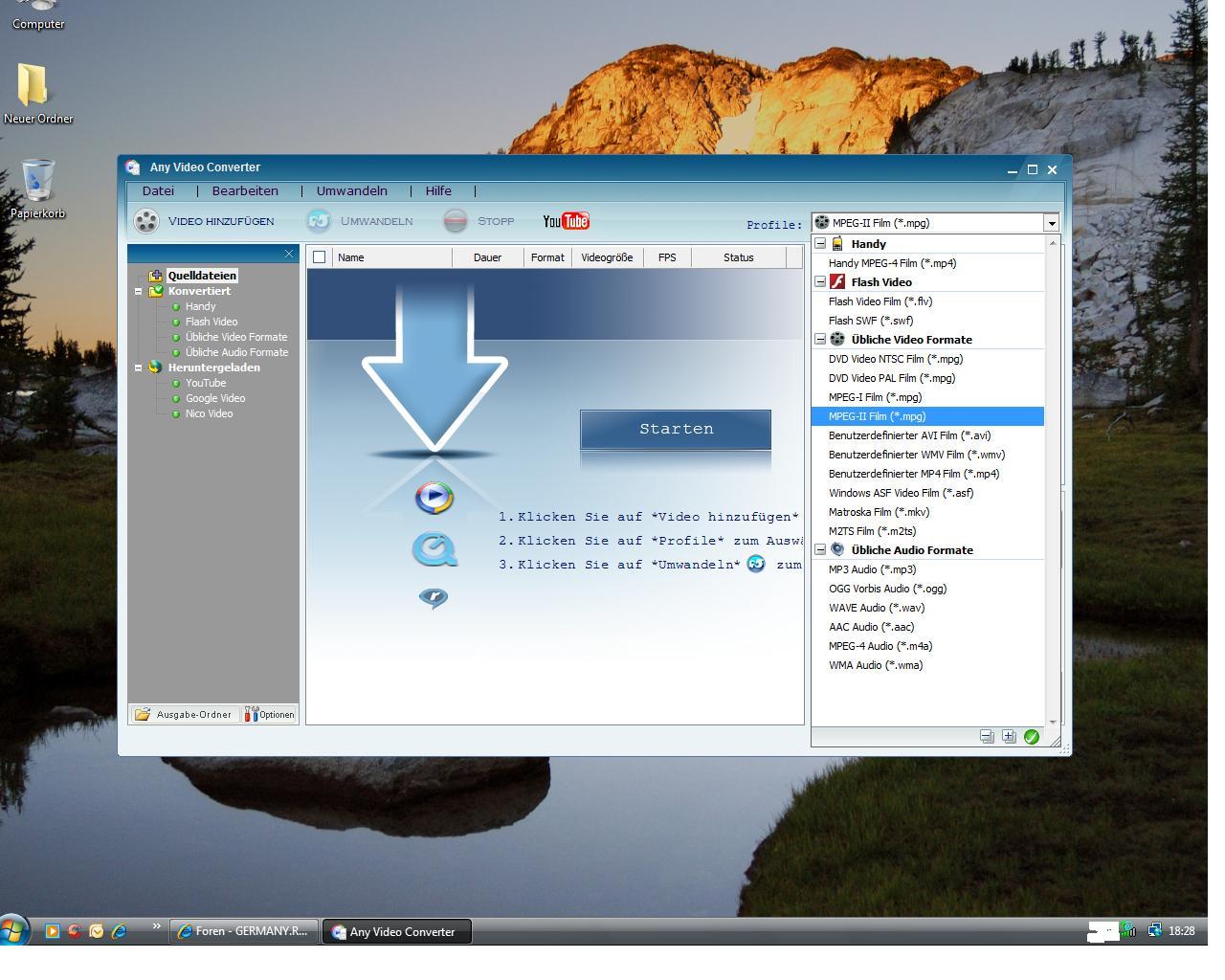Toggle the select-all checkbox in file list header
The height and width of the screenshot is (980, 1225).
pos(320,257)
